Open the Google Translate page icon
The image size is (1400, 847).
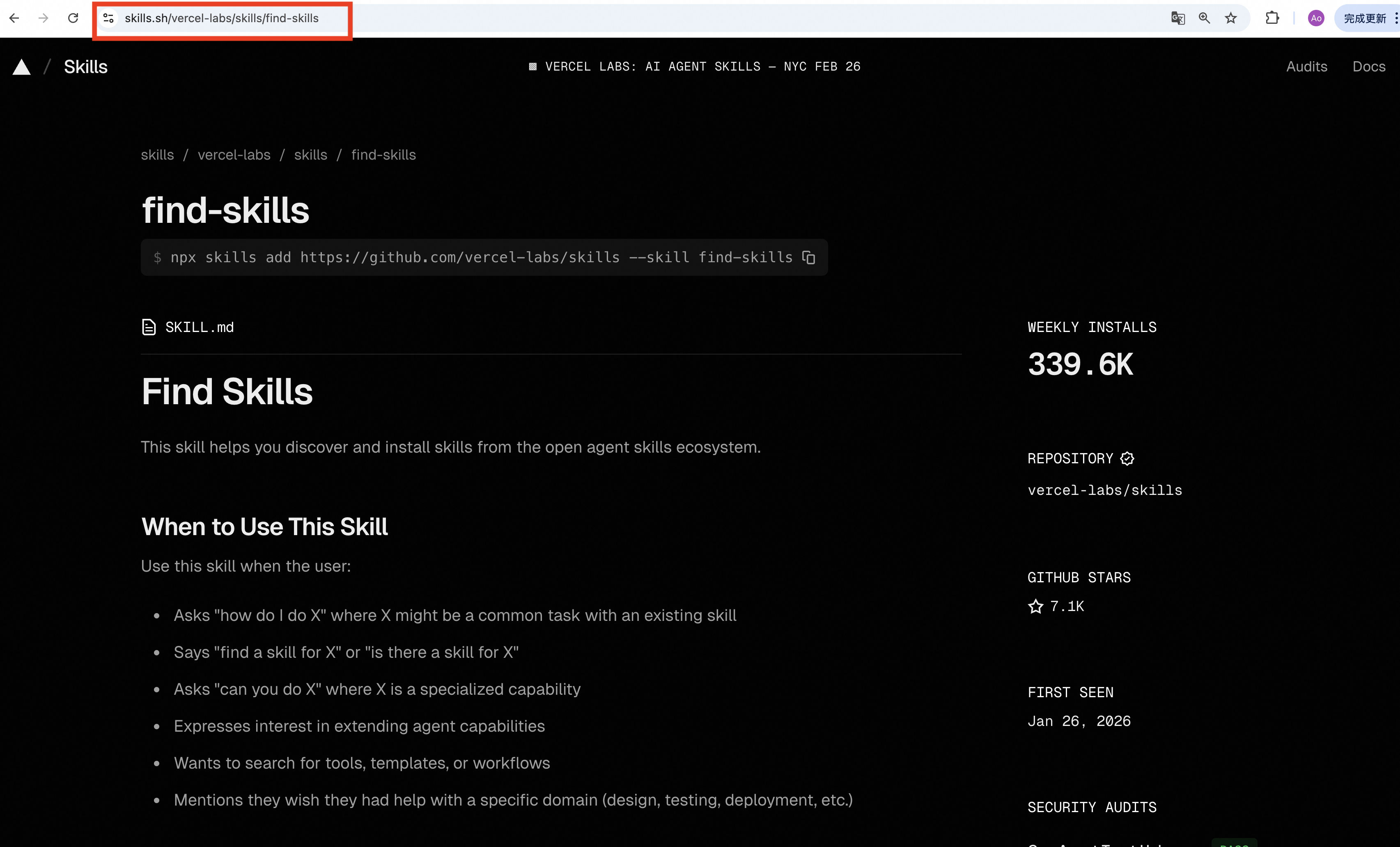click(x=1177, y=18)
